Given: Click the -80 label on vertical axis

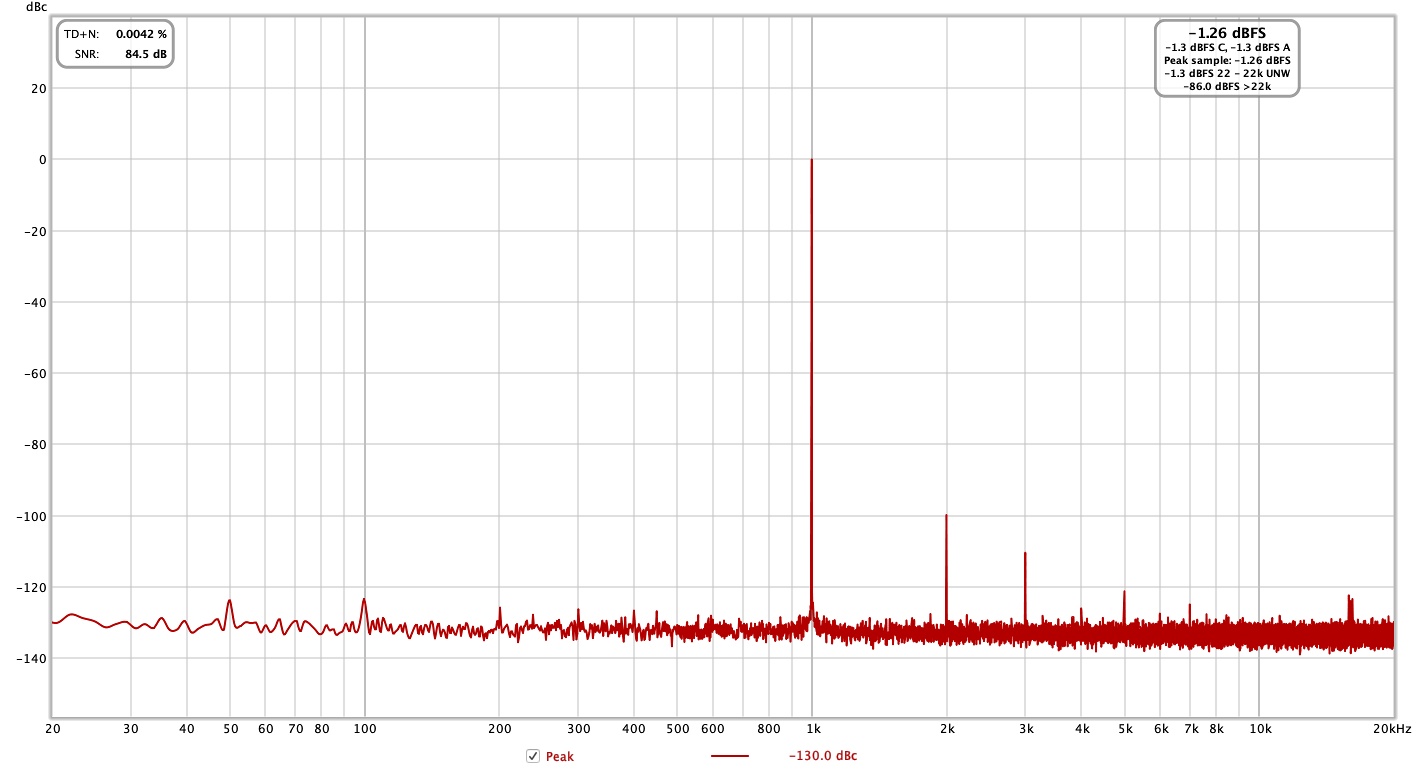Looking at the screenshot, I should click(x=36, y=444).
